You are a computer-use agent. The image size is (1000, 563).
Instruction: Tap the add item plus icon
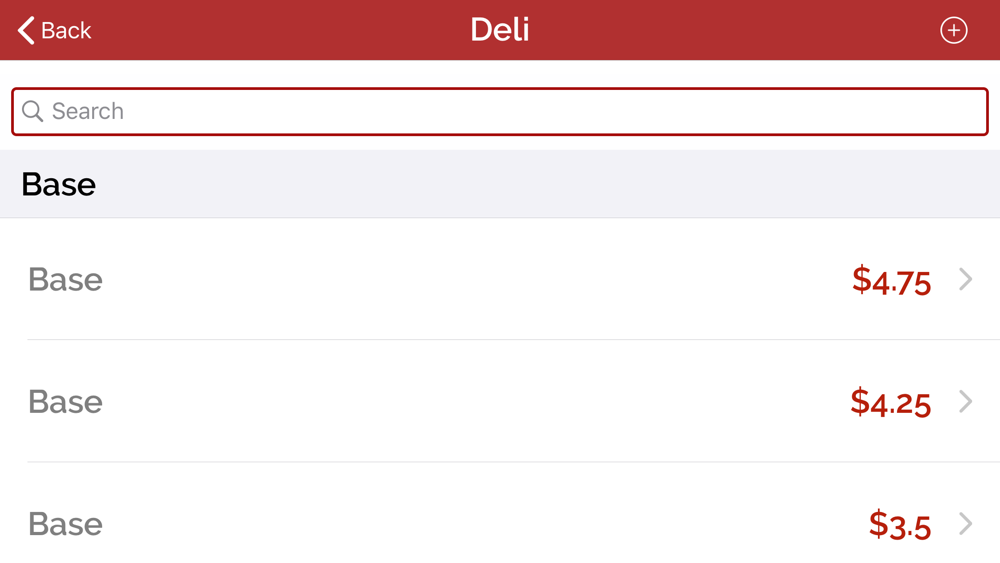[x=953, y=30]
